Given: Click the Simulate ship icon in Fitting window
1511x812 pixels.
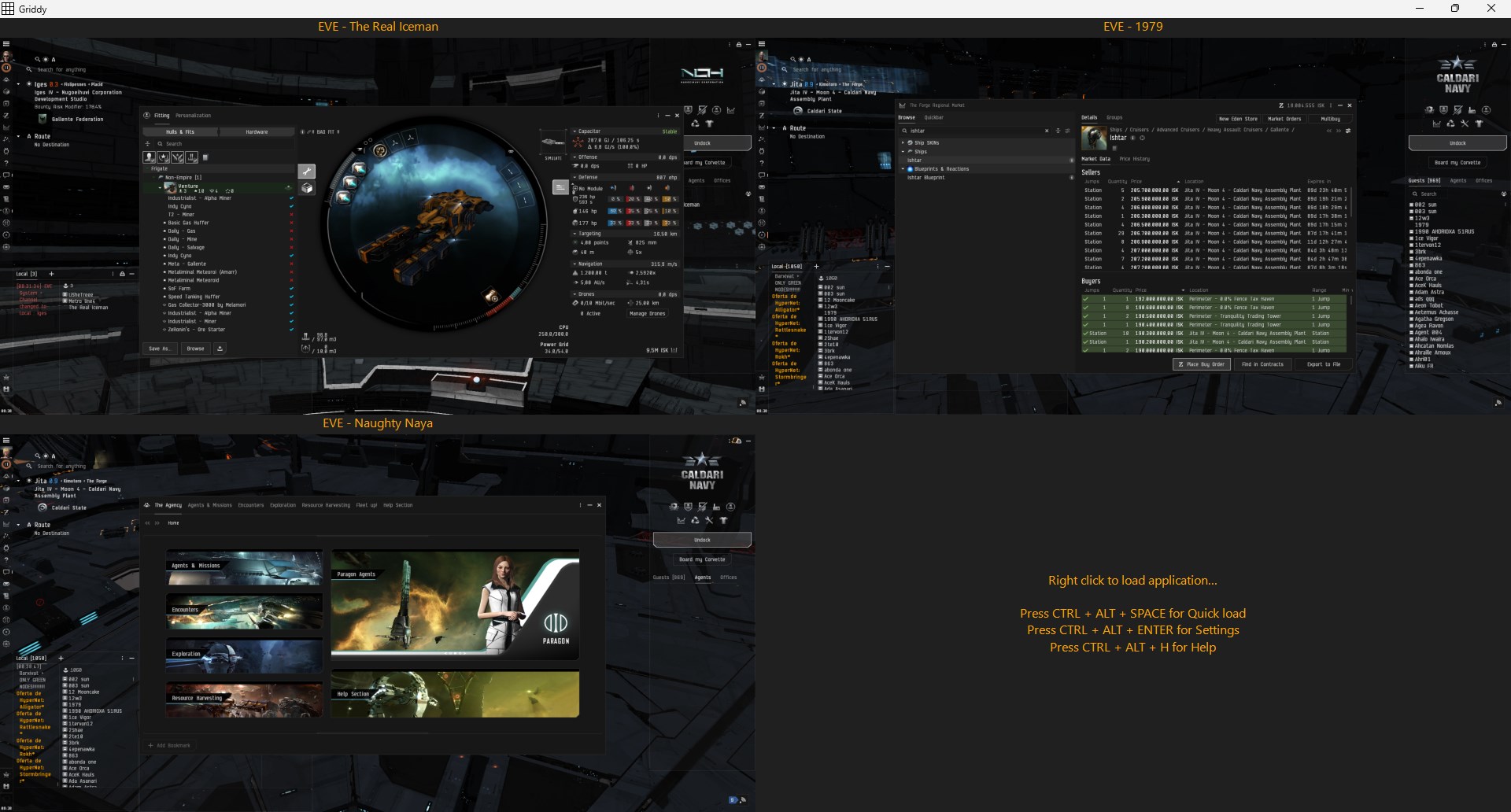Looking at the screenshot, I should coord(553,142).
